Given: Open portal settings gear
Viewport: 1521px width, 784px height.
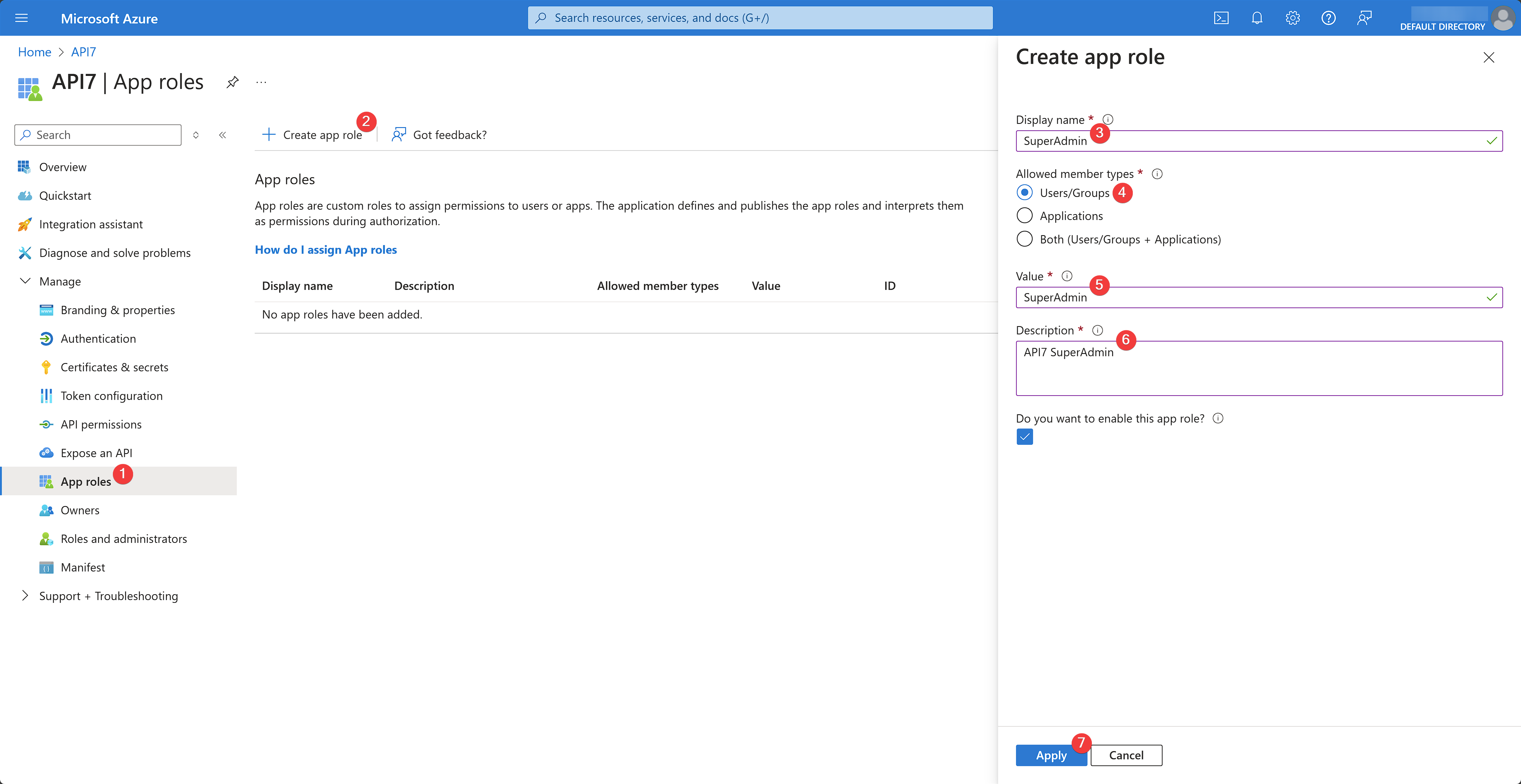Looking at the screenshot, I should (x=1293, y=18).
